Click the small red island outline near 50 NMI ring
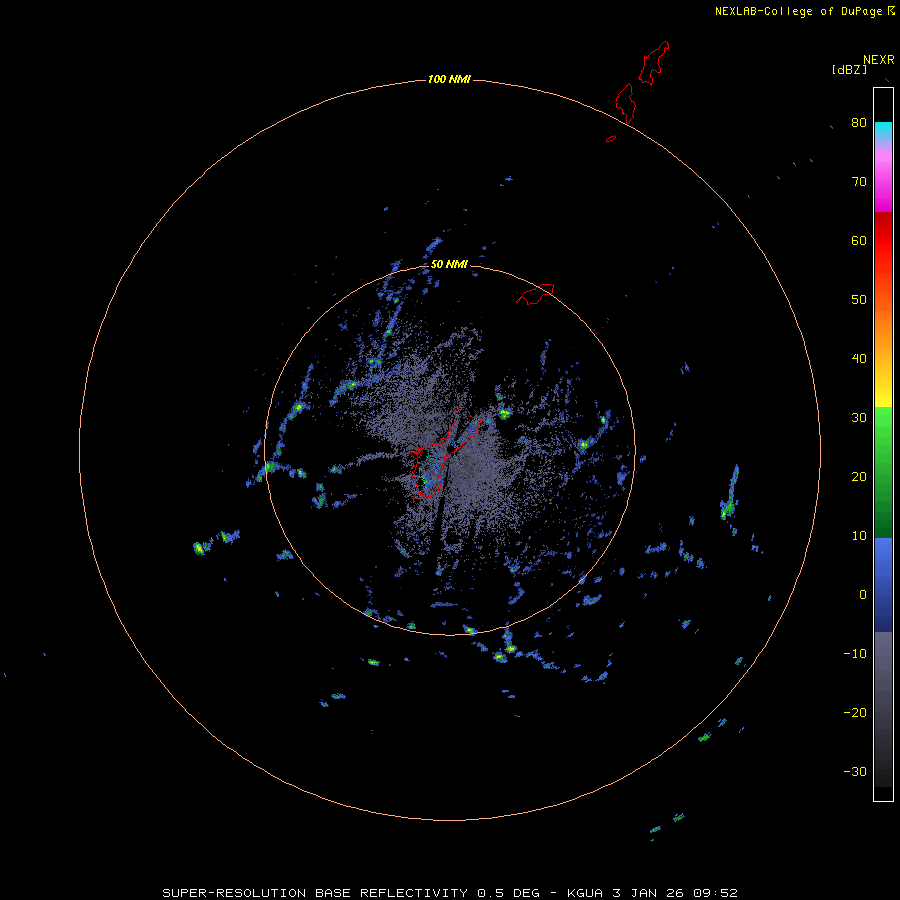900x900 pixels. click(x=535, y=293)
